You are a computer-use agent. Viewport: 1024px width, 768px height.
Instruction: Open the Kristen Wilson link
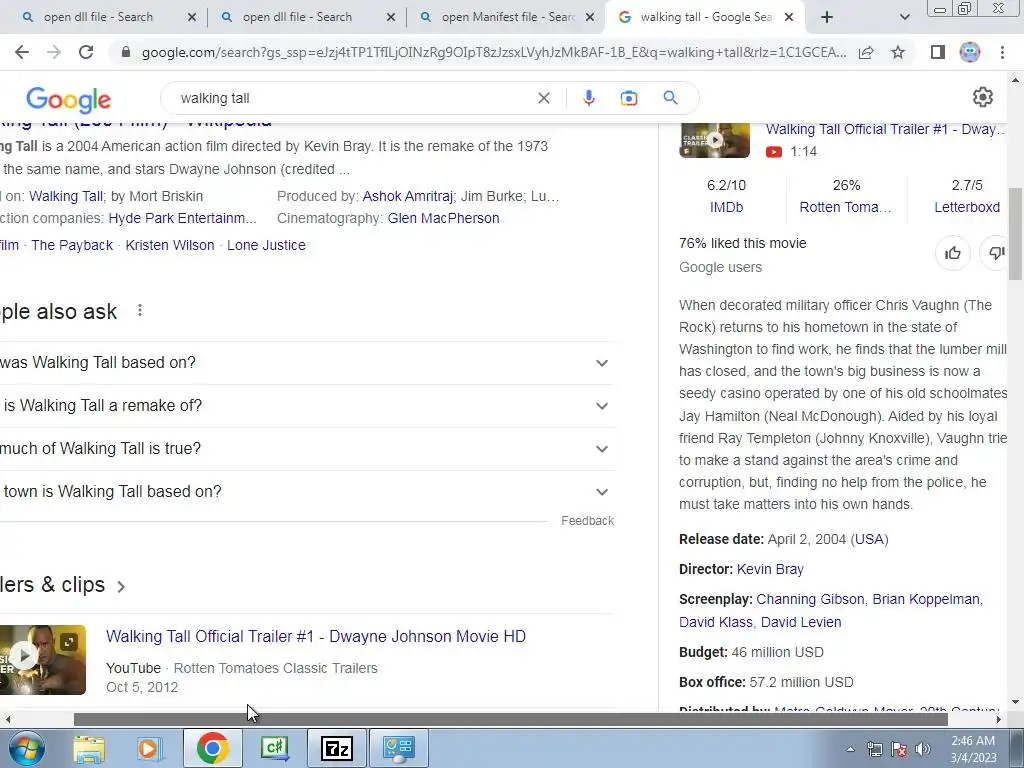[x=170, y=246]
